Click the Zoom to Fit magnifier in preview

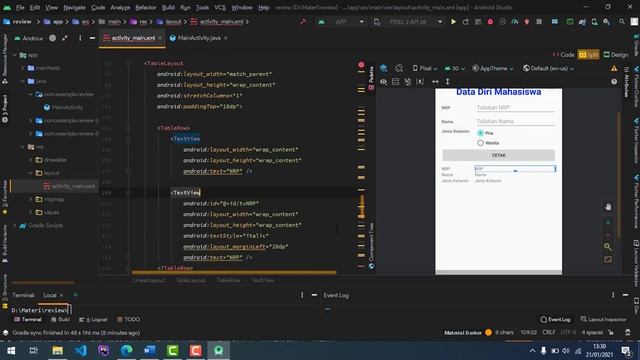[608, 247]
